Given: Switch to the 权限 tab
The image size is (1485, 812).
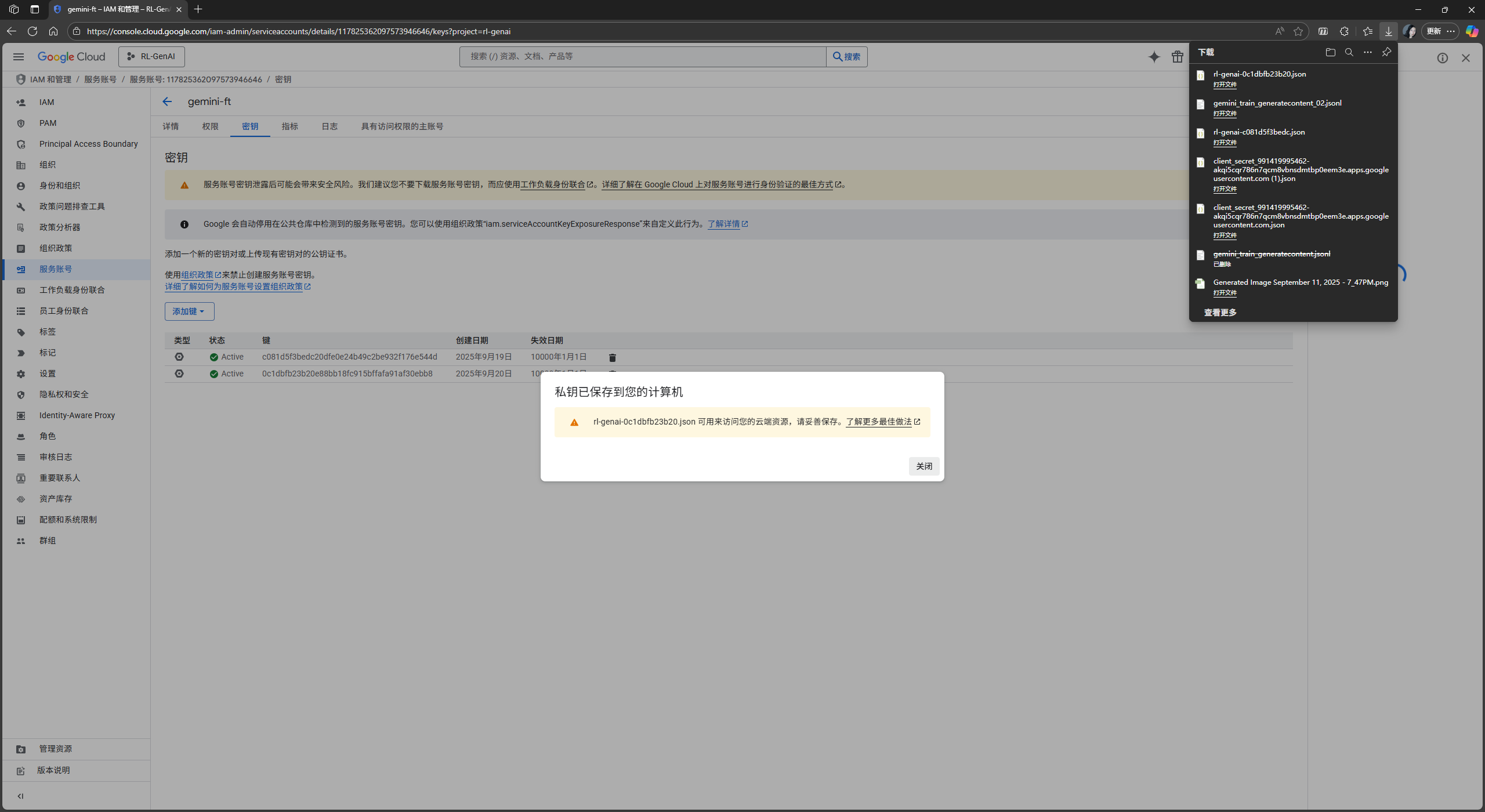Looking at the screenshot, I should point(210,126).
